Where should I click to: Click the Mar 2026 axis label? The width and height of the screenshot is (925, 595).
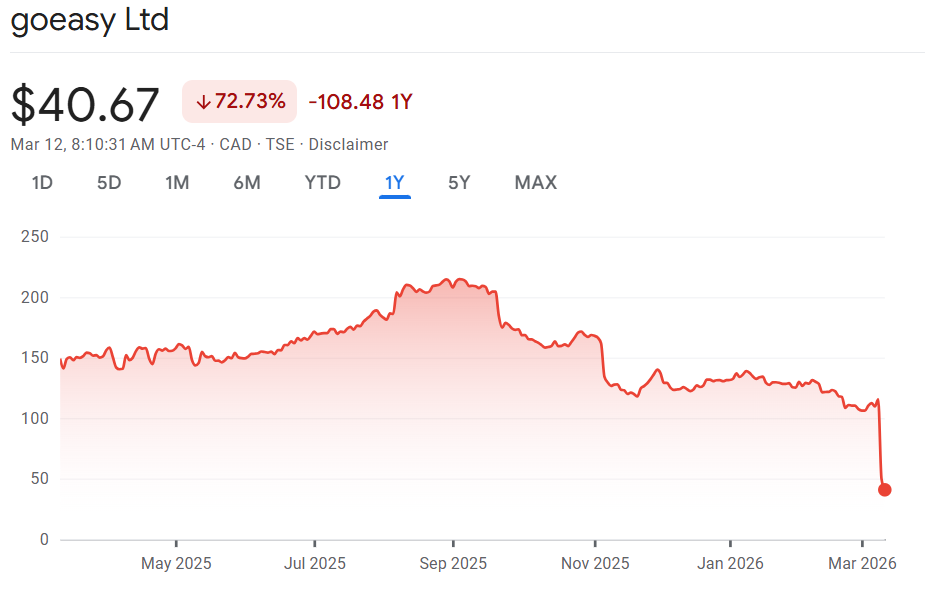tap(862, 564)
